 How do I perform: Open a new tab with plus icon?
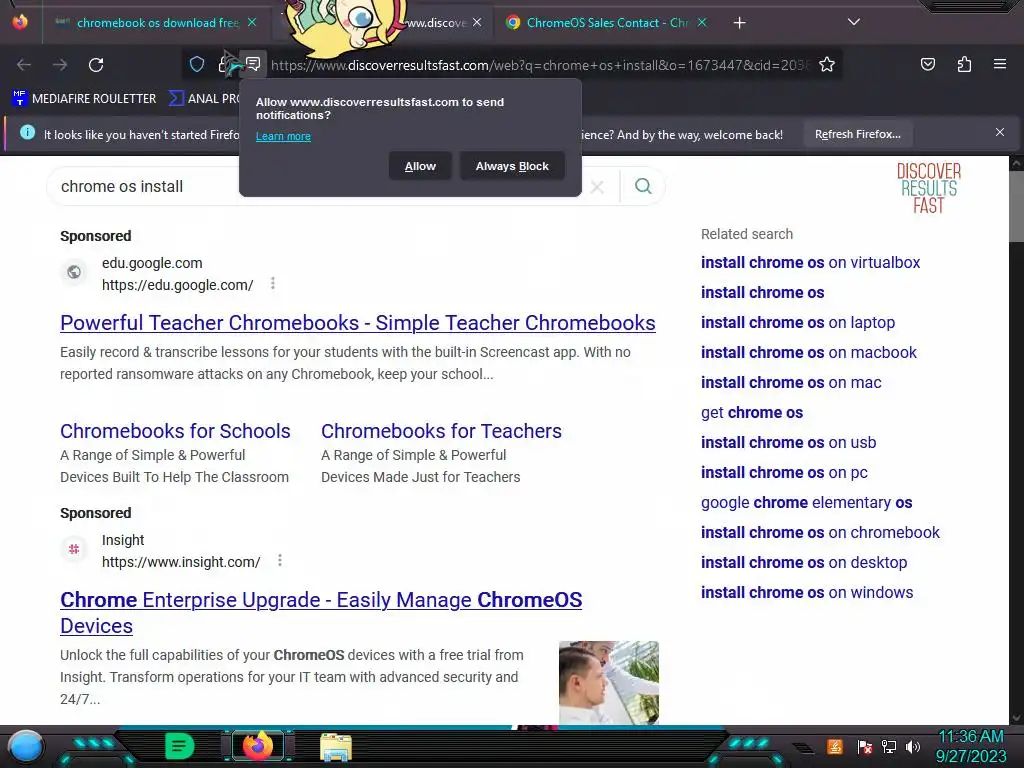(x=739, y=23)
